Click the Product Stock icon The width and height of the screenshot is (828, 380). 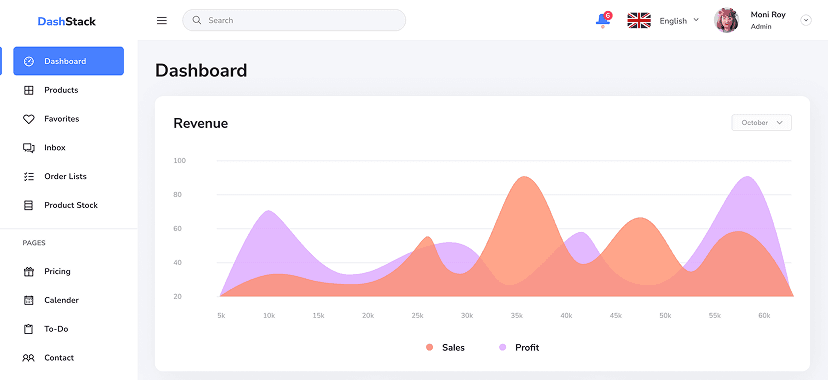click(x=29, y=205)
